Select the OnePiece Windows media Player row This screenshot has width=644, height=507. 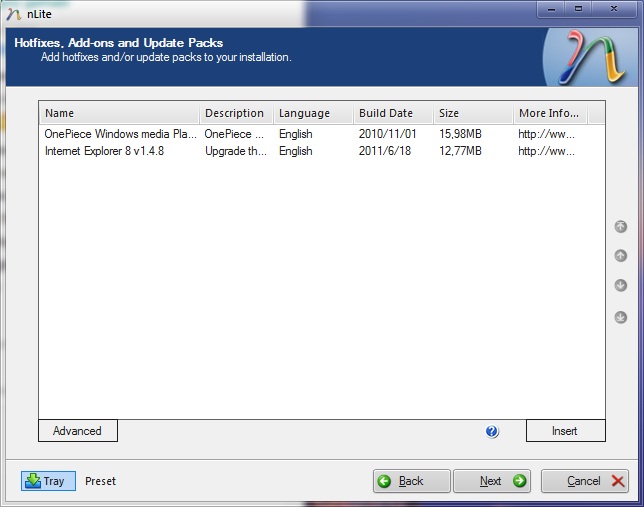pyautogui.click(x=322, y=134)
